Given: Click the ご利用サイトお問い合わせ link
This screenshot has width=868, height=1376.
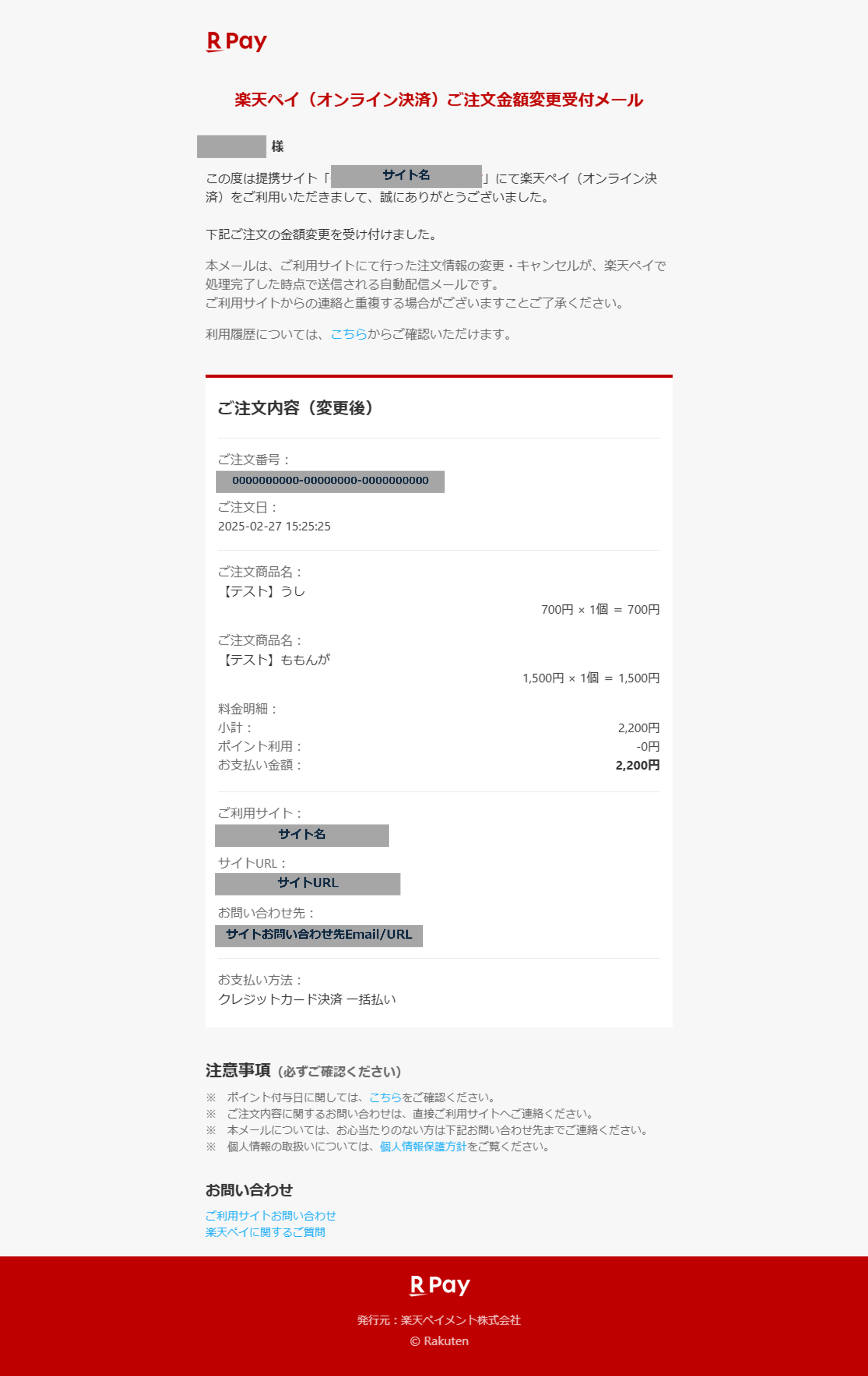Looking at the screenshot, I should 270,1216.
